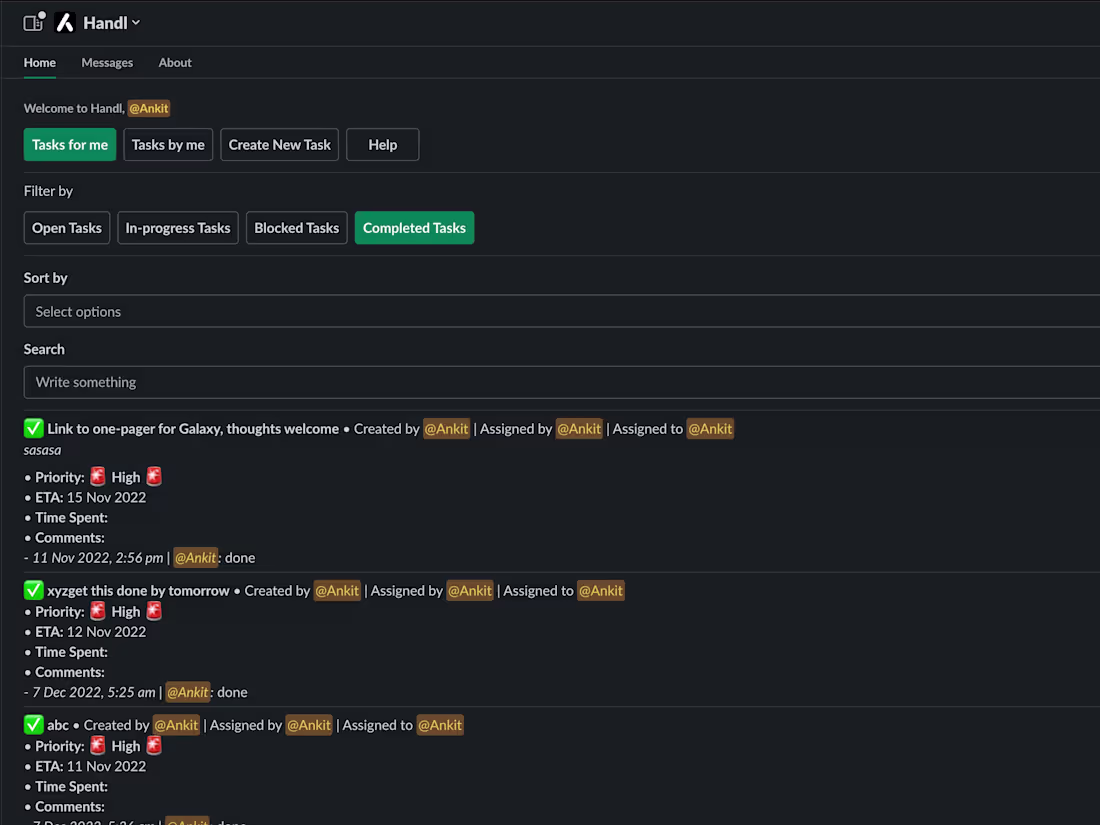The image size is (1100, 825).
Task: Enable the In-progress Tasks filter
Action: [177, 228]
